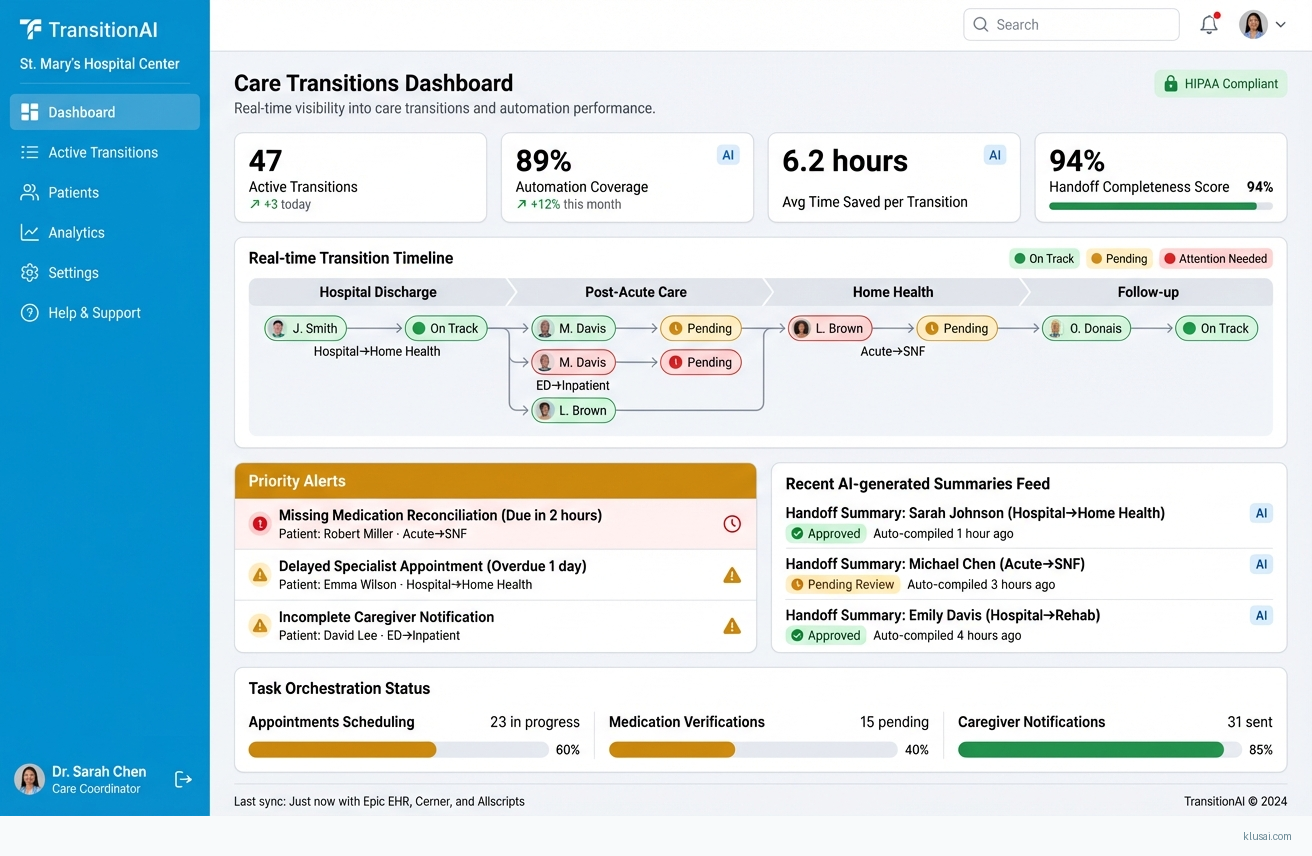Screen dimensions: 1312x856
Task: Click the notification bell icon
Action: tap(1209, 25)
